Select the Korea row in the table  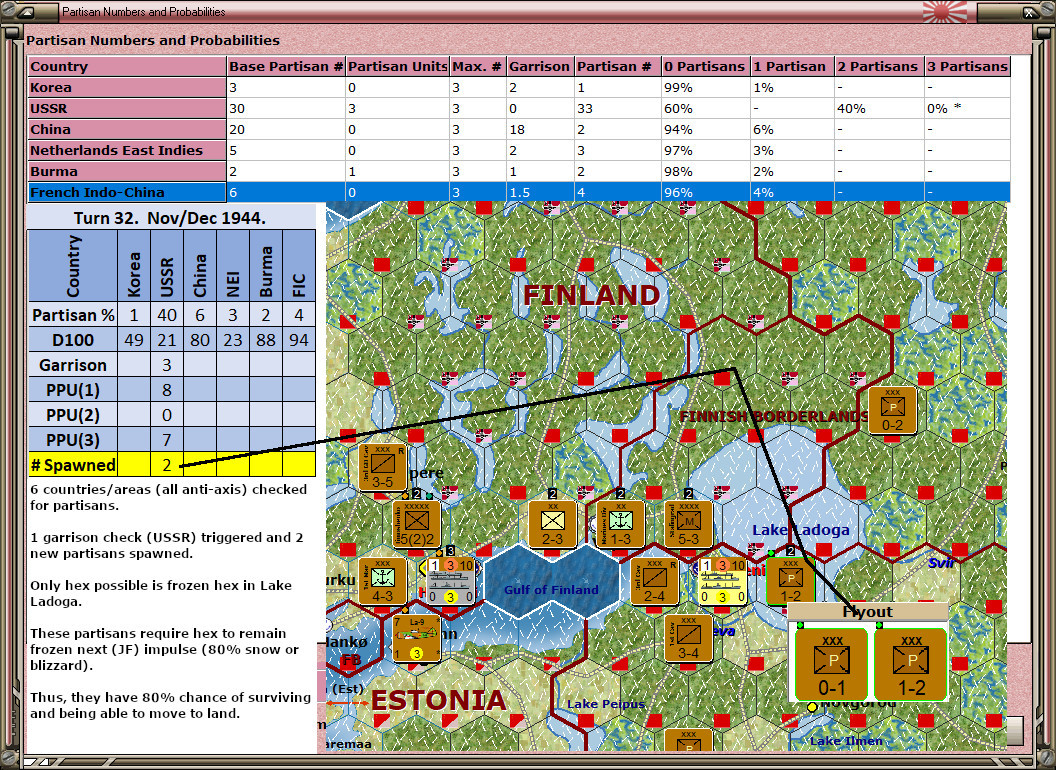tap(519, 88)
